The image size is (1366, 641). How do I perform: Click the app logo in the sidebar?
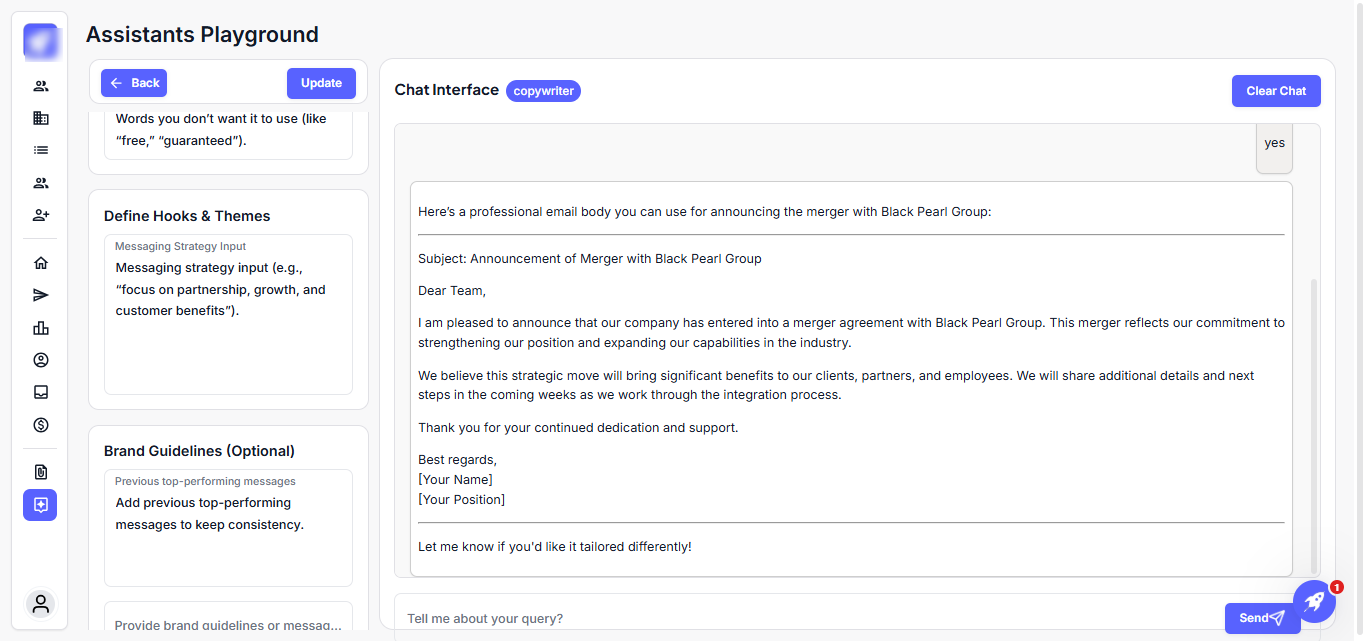(x=41, y=41)
